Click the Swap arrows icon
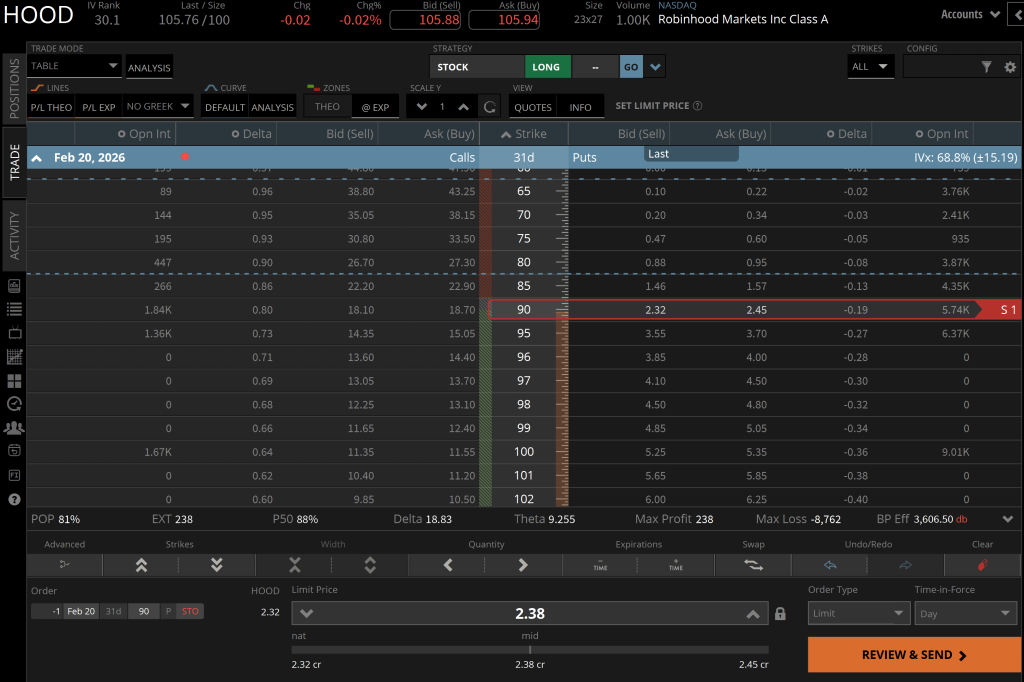 click(753, 565)
